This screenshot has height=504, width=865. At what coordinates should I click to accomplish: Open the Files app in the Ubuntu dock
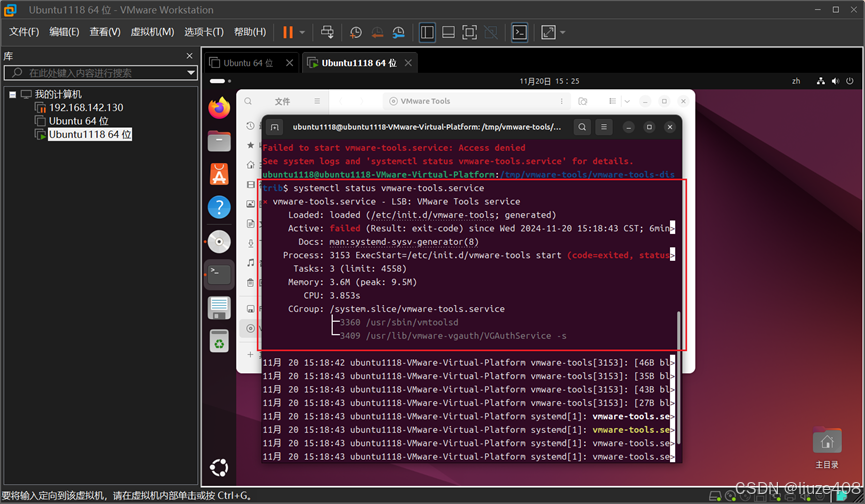(x=219, y=141)
